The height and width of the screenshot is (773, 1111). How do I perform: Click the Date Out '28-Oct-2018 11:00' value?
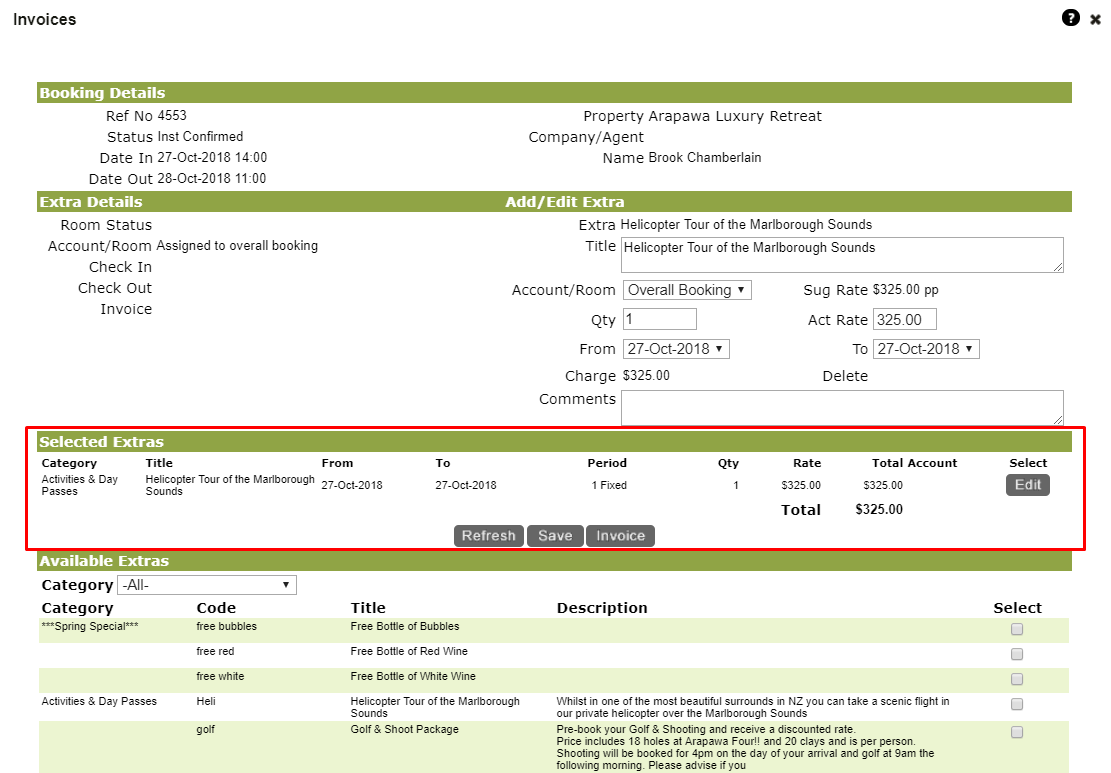pos(212,179)
